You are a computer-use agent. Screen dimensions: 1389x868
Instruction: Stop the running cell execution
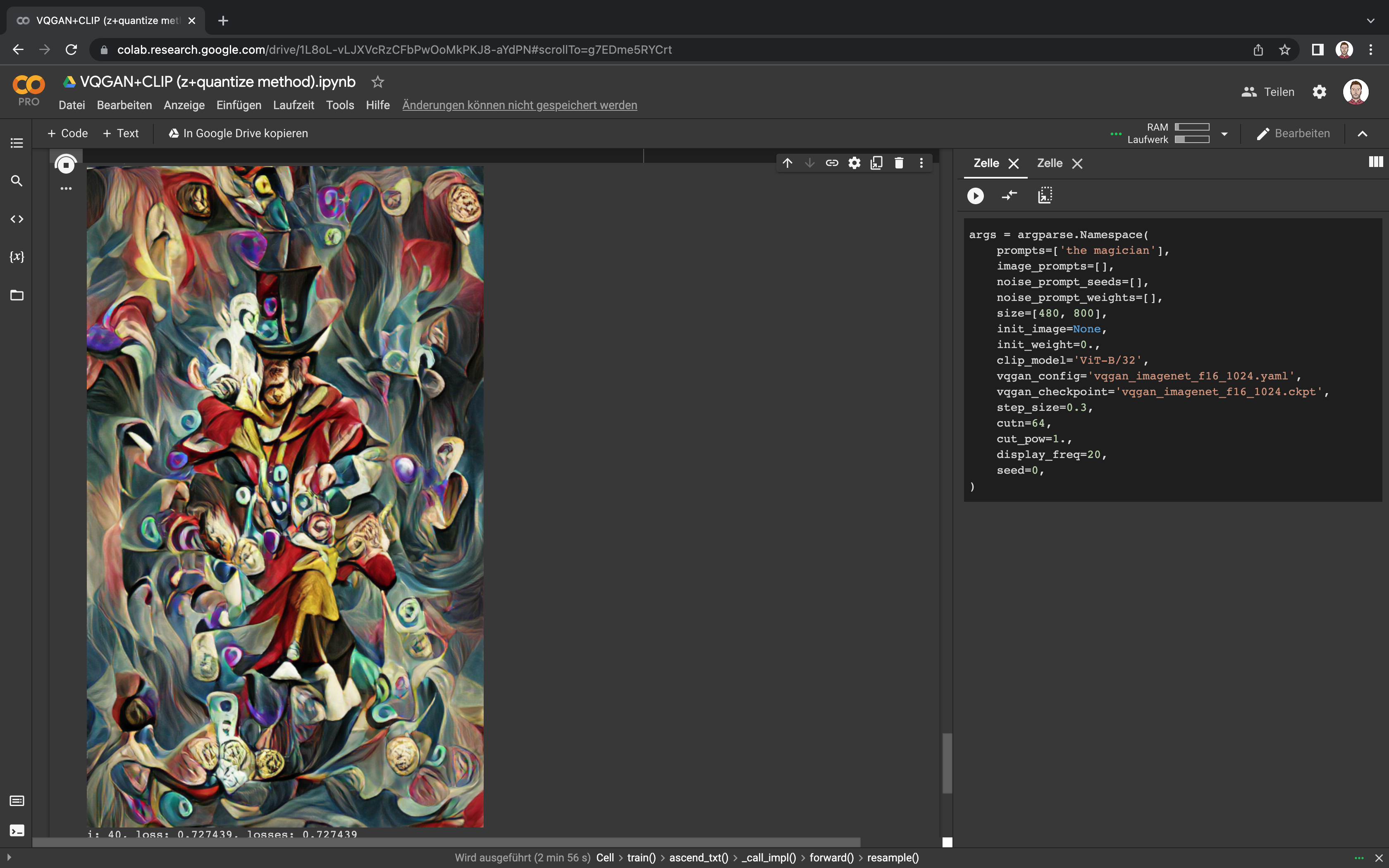tap(66, 165)
